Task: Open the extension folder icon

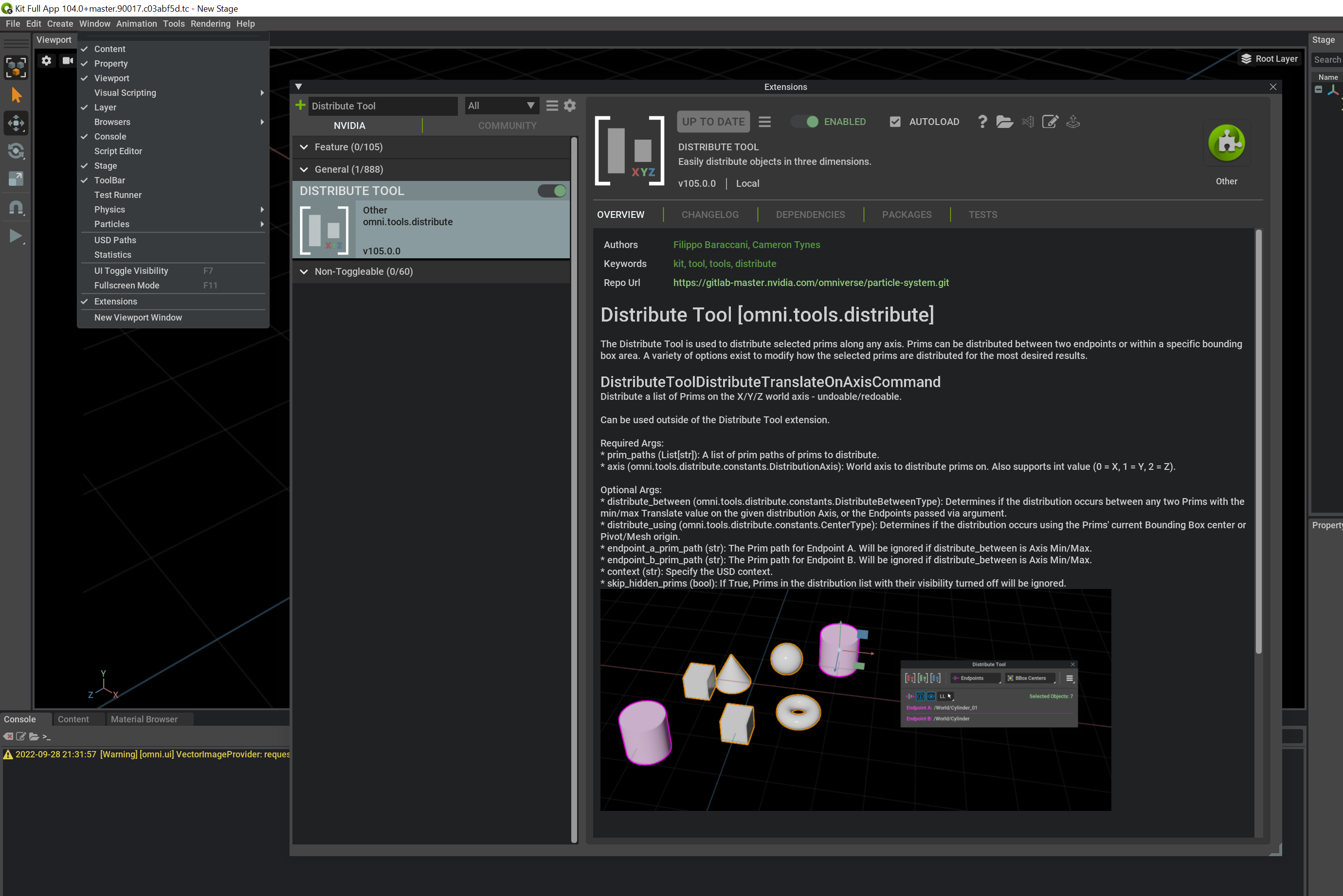Action: pos(1004,122)
